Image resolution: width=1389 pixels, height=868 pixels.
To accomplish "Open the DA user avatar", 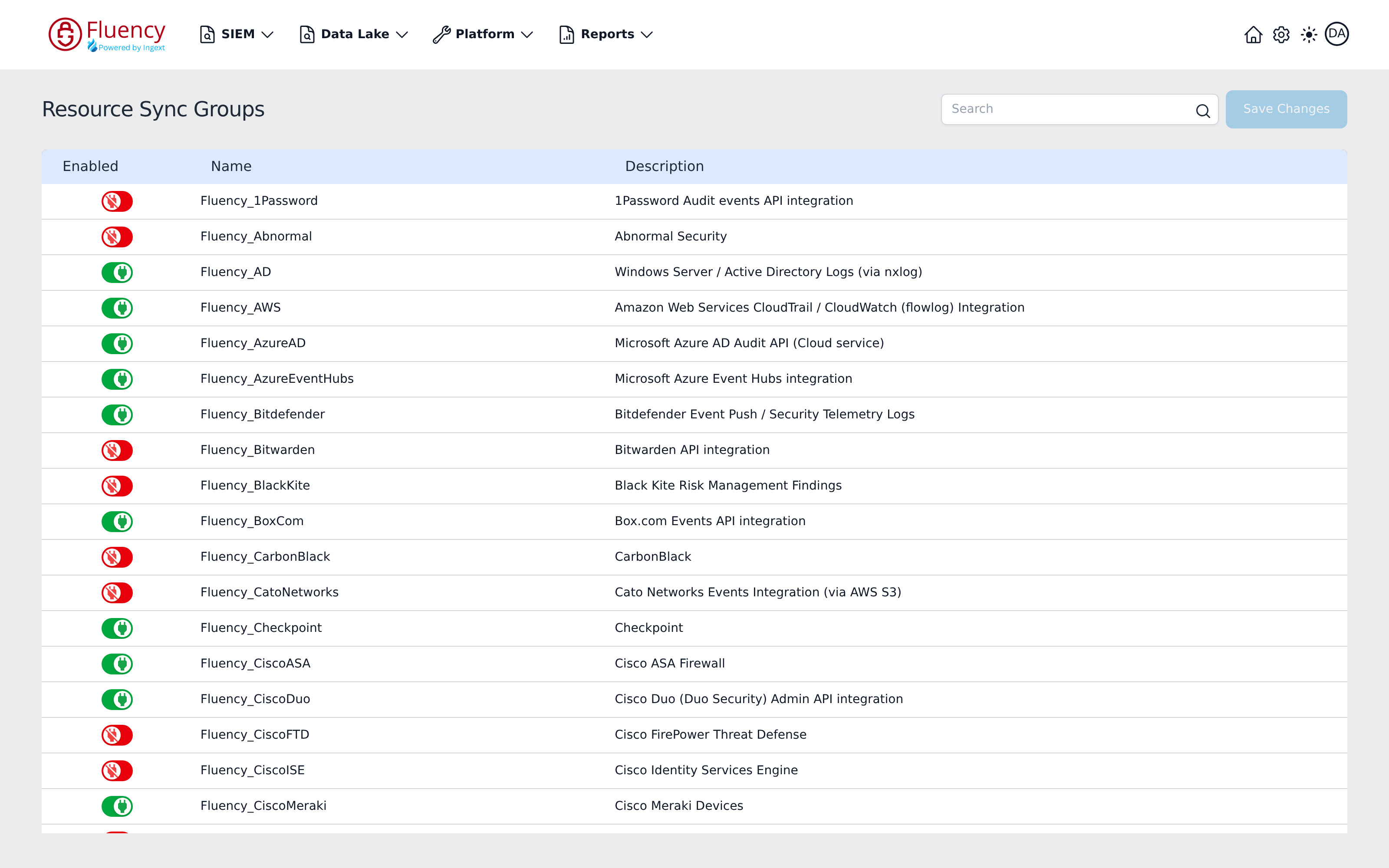I will [x=1337, y=34].
